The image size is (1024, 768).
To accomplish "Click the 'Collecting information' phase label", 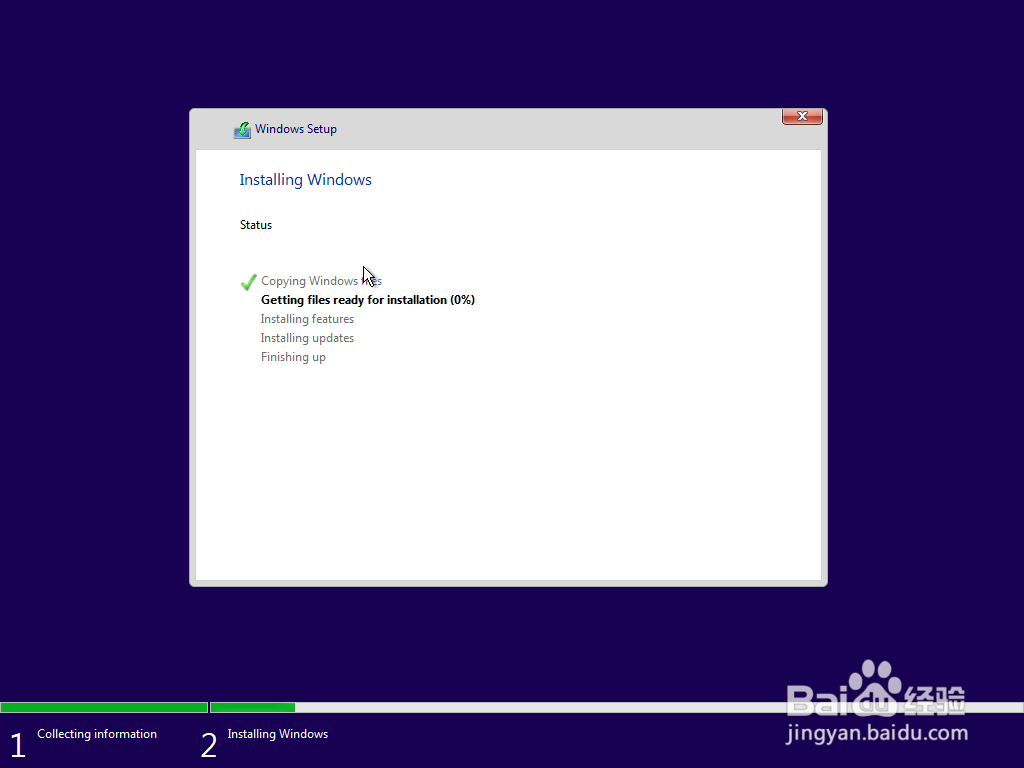I will tap(97, 734).
